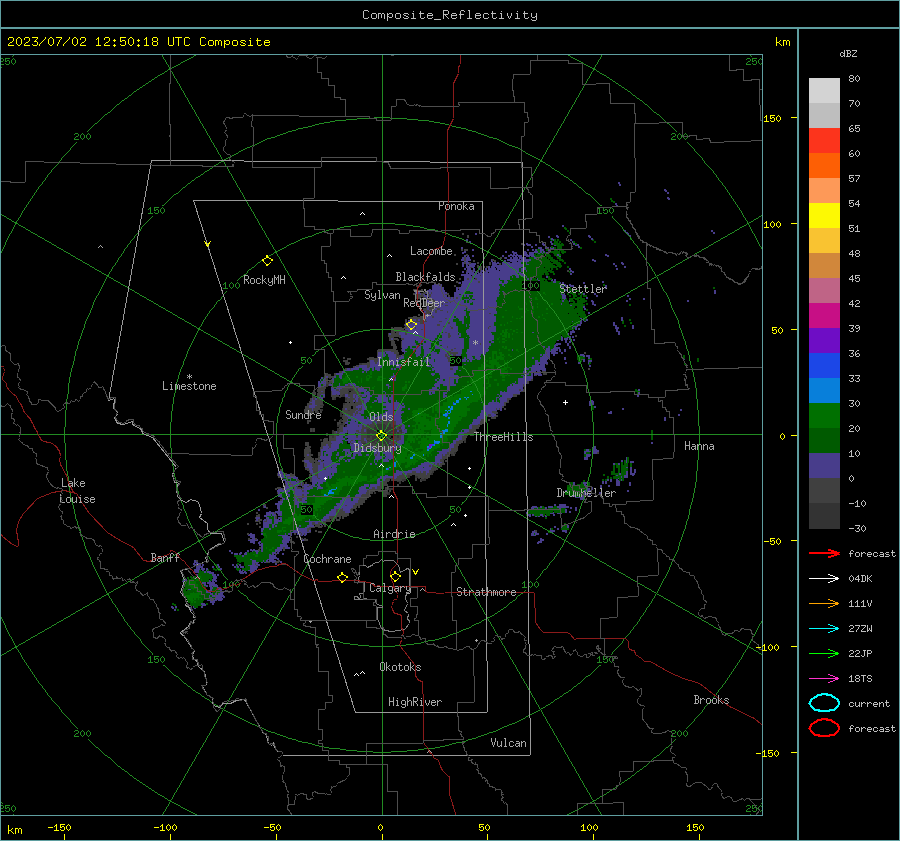Select the orange 111V arrow legend icon
Image resolution: width=900 pixels, height=841 pixels.
point(824,603)
